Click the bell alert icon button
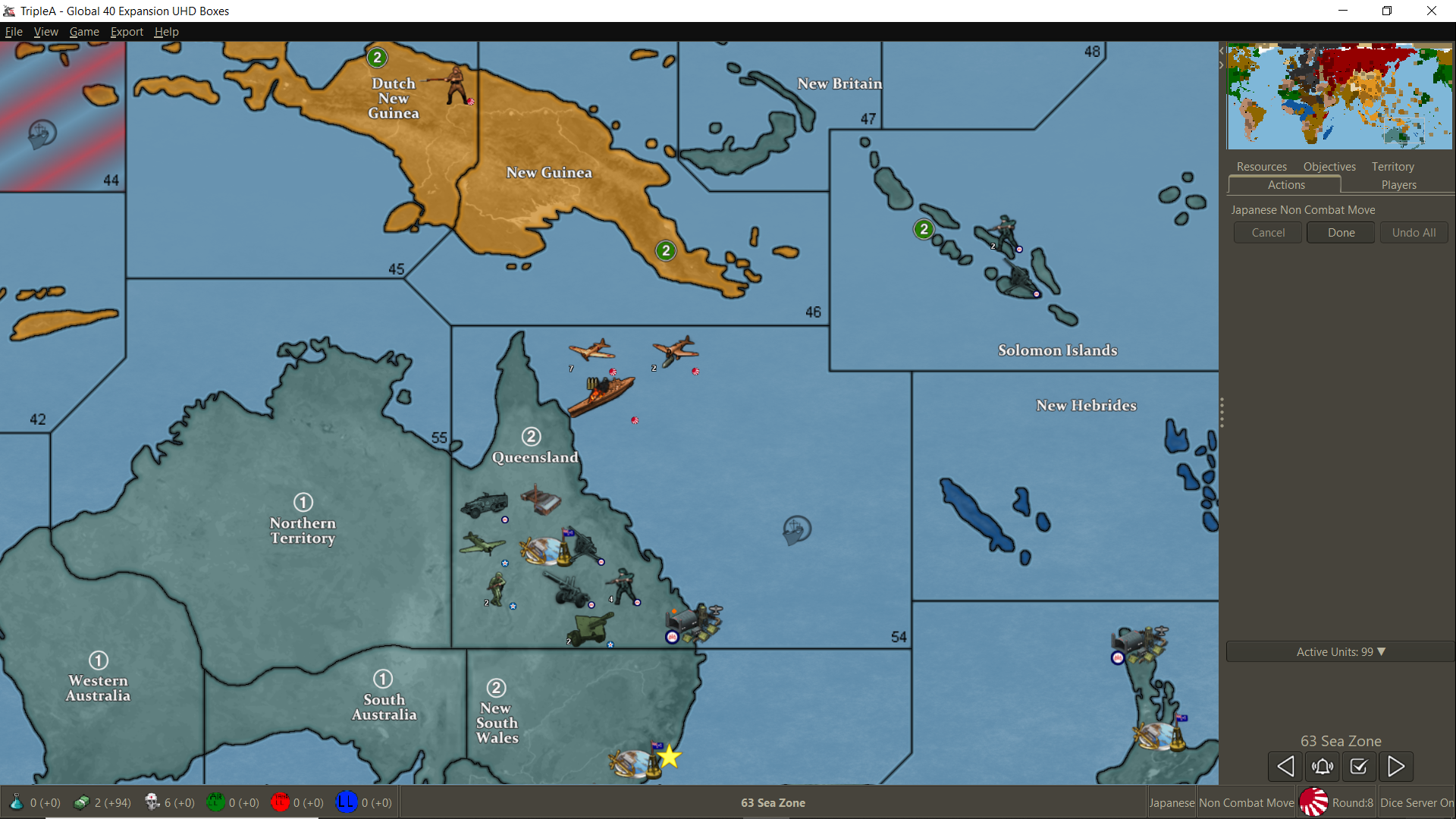The width and height of the screenshot is (1456, 819). [1323, 767]
